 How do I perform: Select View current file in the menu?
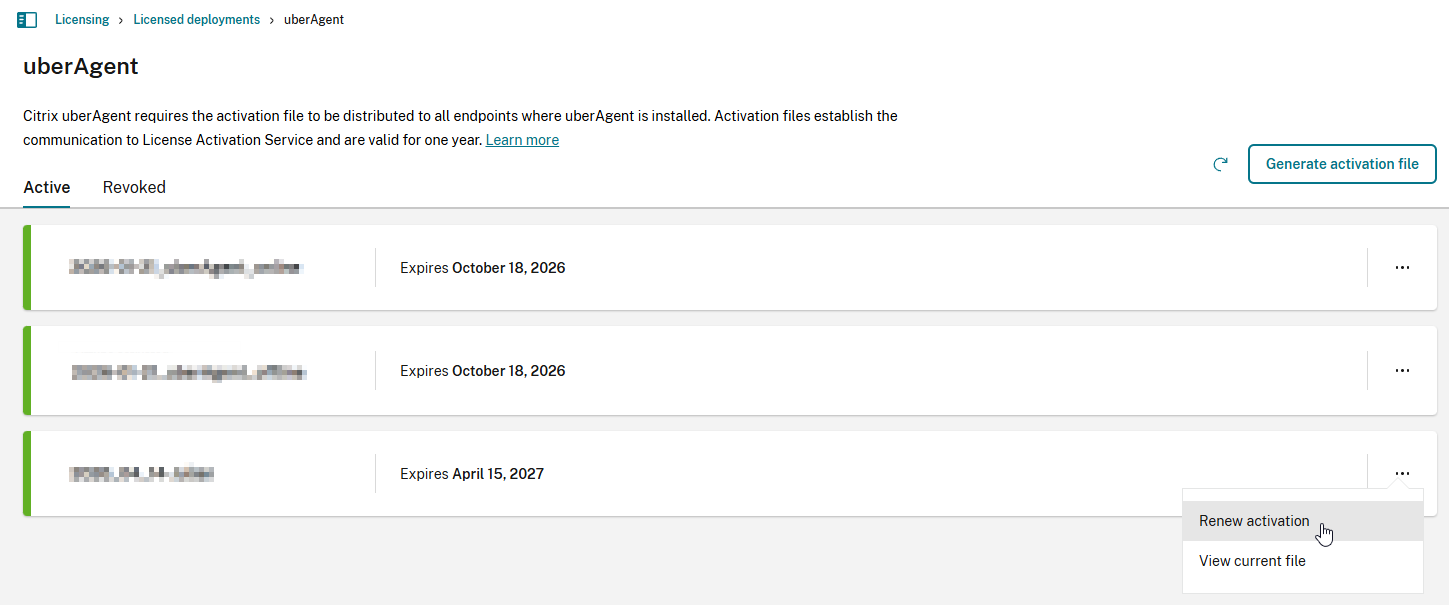(1252, 561)
